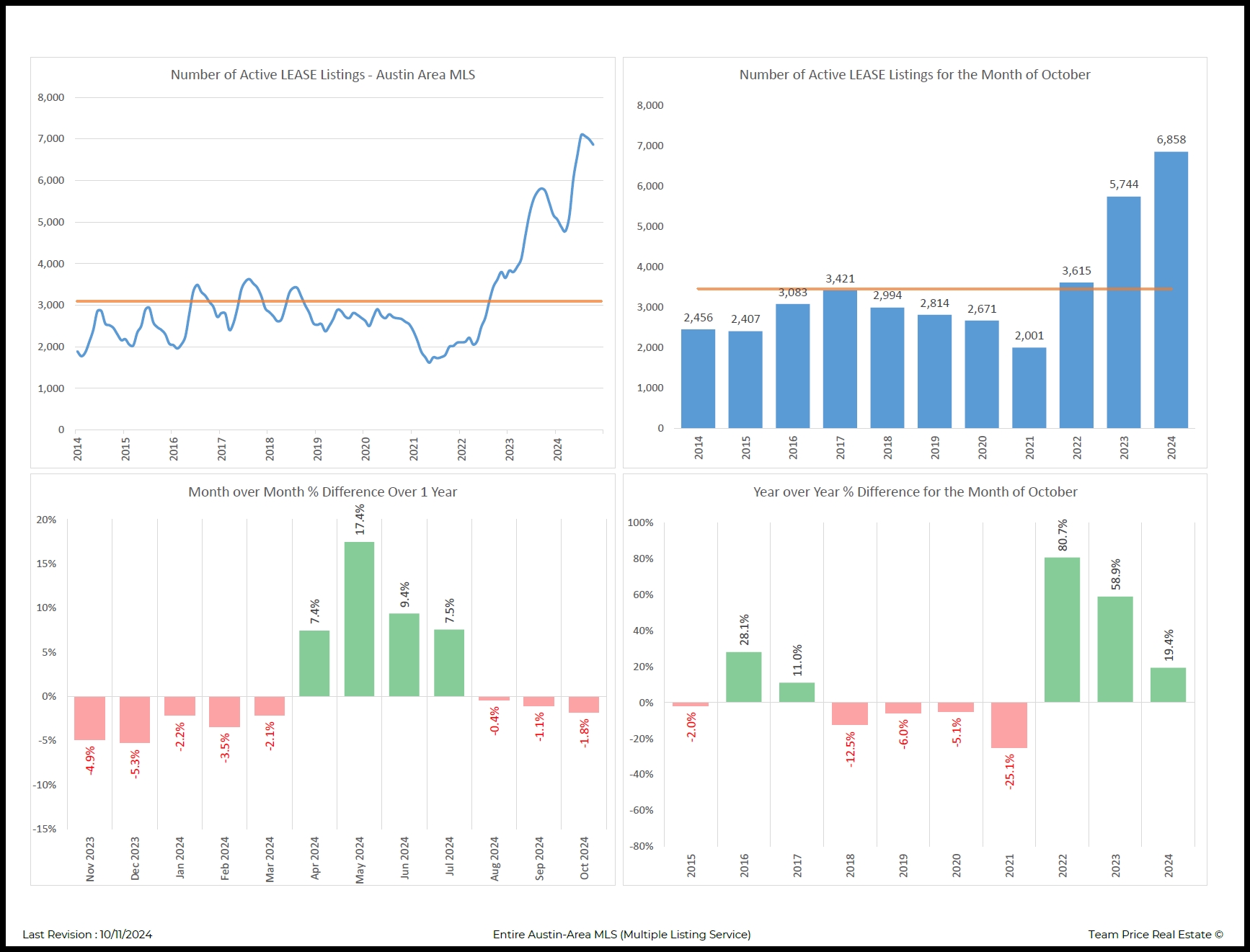1250x952 pixels.
Task: Select the 2023 bar labeled 5,744
Action: tap(1123, 312)
